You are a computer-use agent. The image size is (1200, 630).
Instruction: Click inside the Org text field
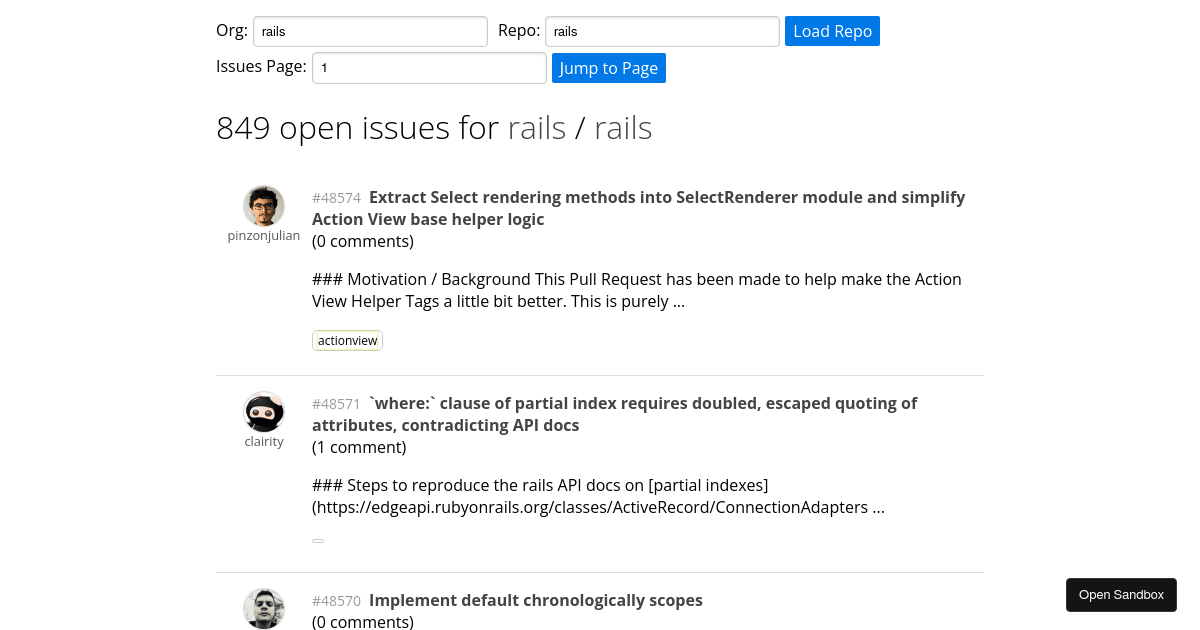(370, 31)
